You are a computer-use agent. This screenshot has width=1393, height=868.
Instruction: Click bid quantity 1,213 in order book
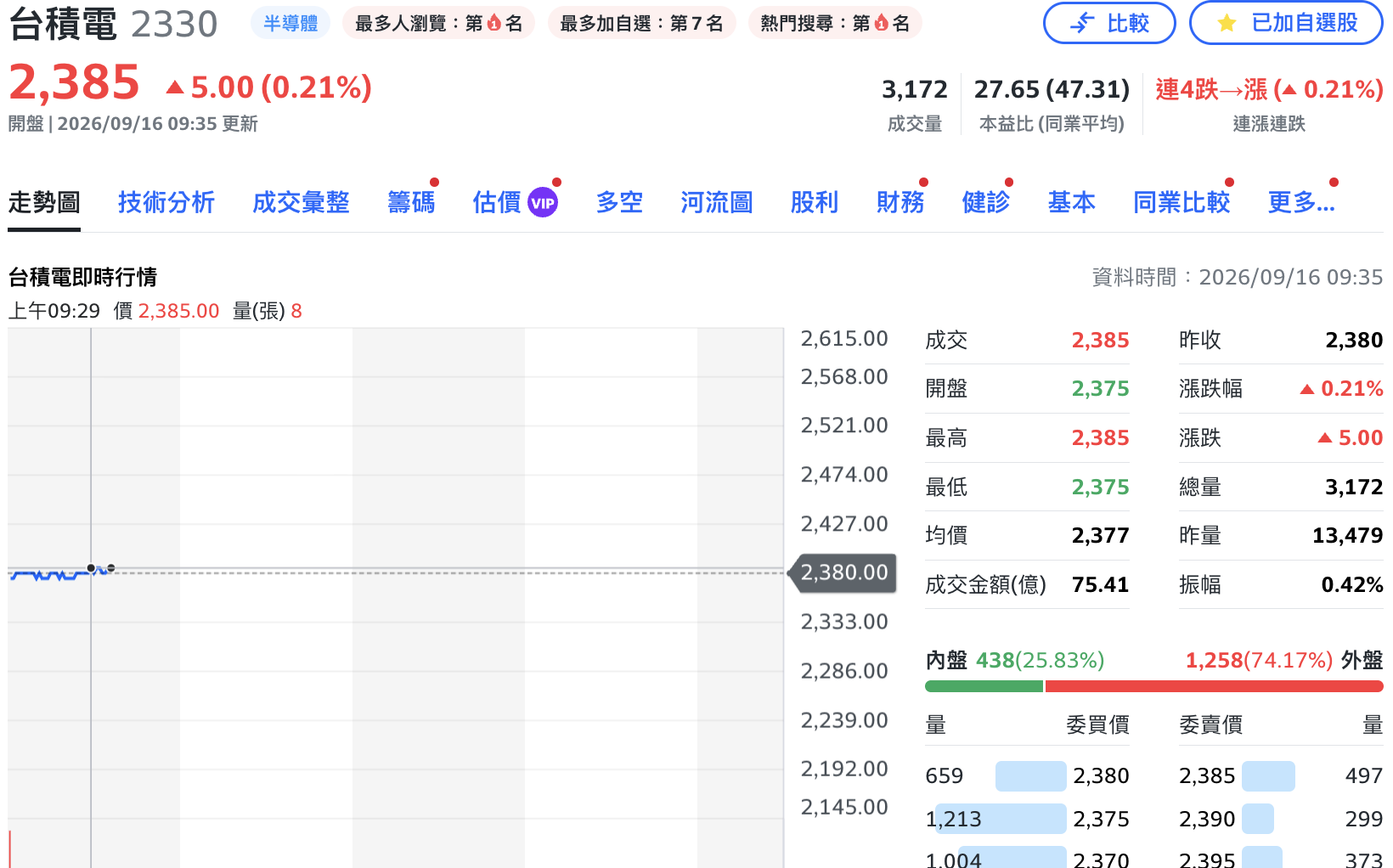point(953,820)
